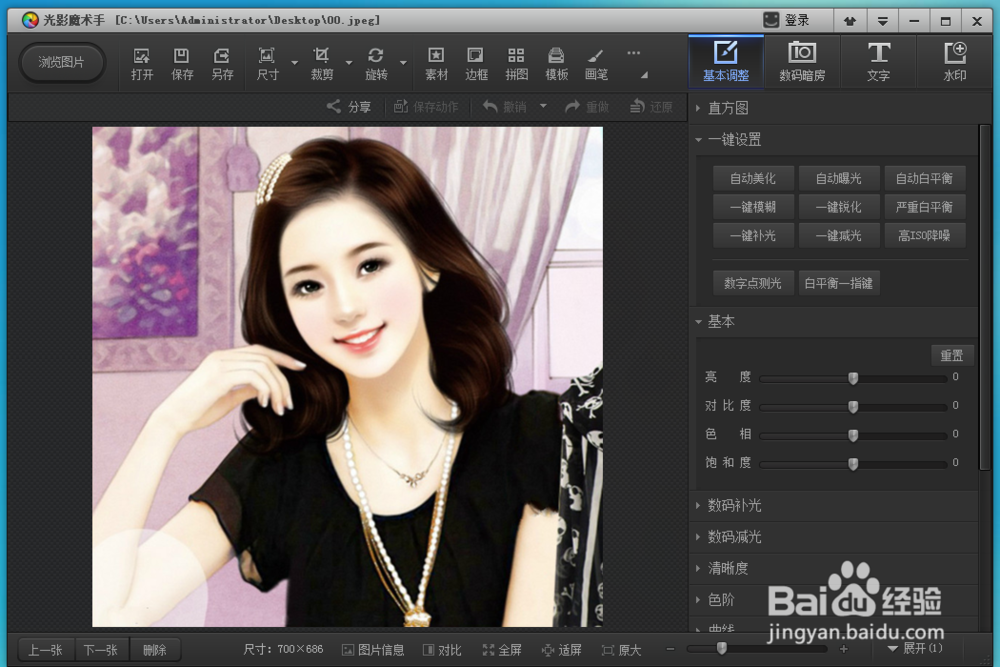Click the 浏览图片 browse button
Image resolution: width=1000 pixels, height=667 pixels.
tap(61, 62)
